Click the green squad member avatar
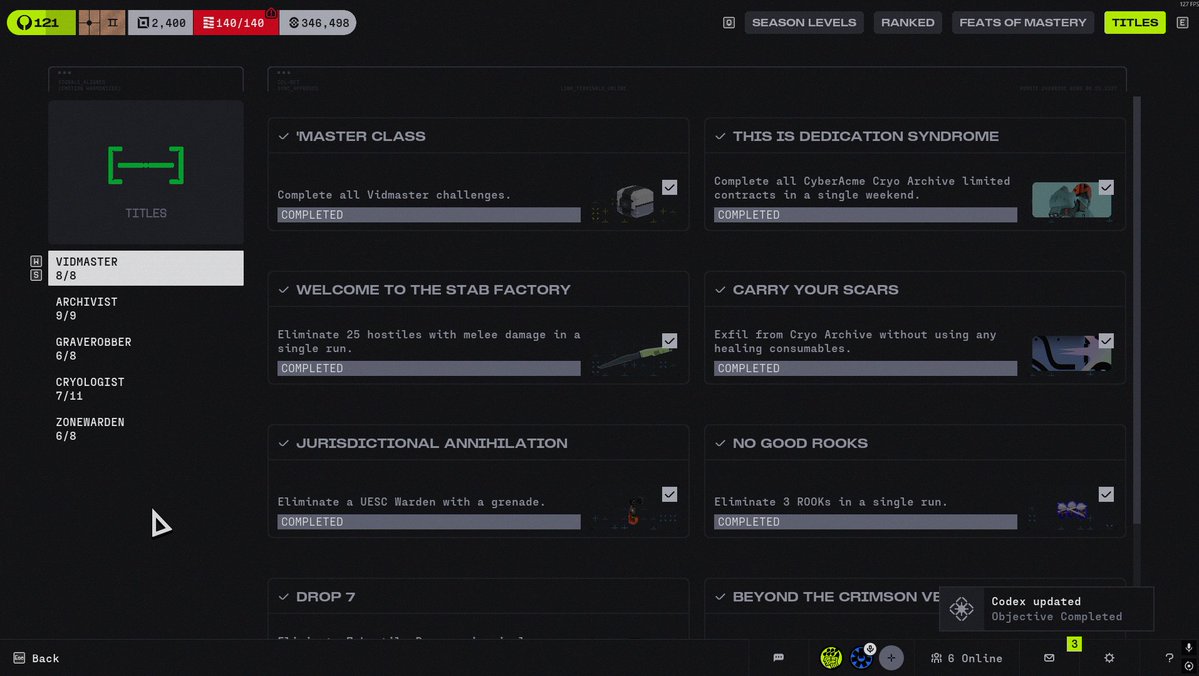Image resolution: width=1199 pixels, height=676 pixels. [x=831, y=658]
